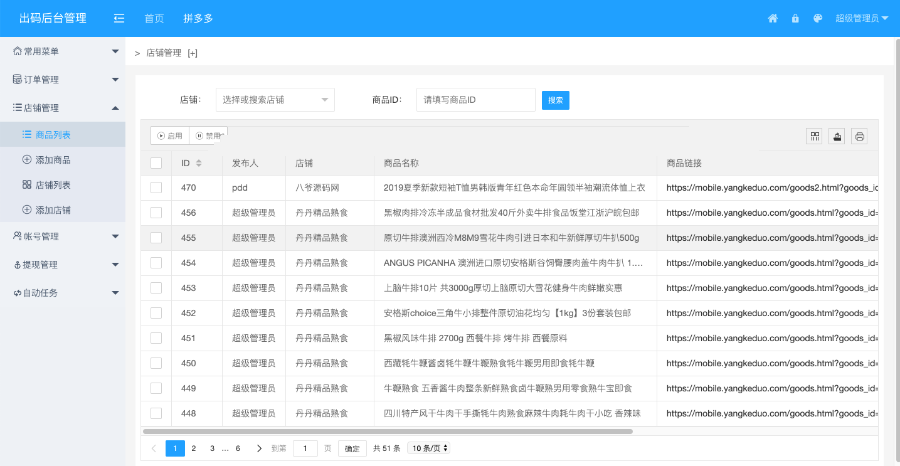Select current page 1 in pagination
This screenshot has width=900, height=466.
175,448
